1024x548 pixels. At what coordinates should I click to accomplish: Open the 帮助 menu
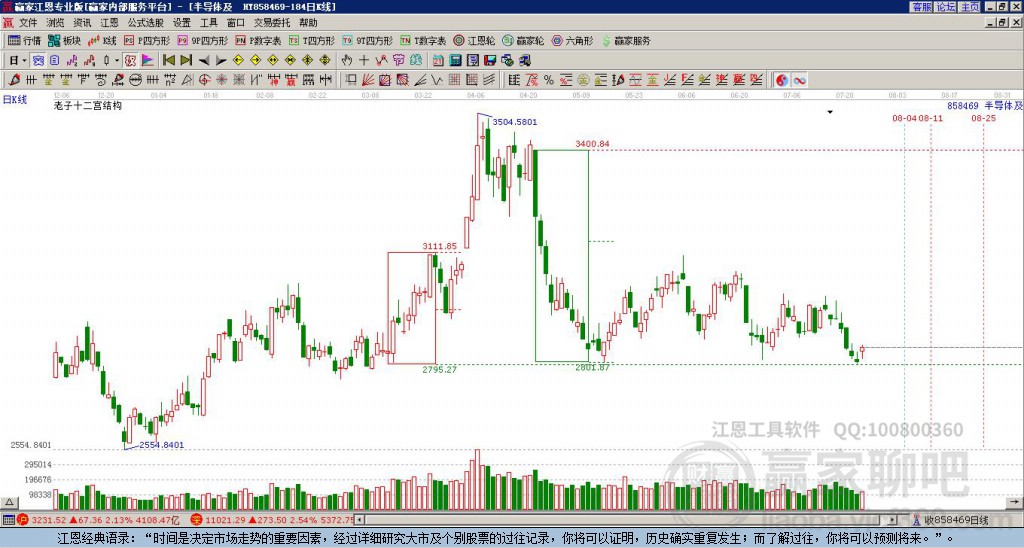pyautogui.click(x=308, y=23)
